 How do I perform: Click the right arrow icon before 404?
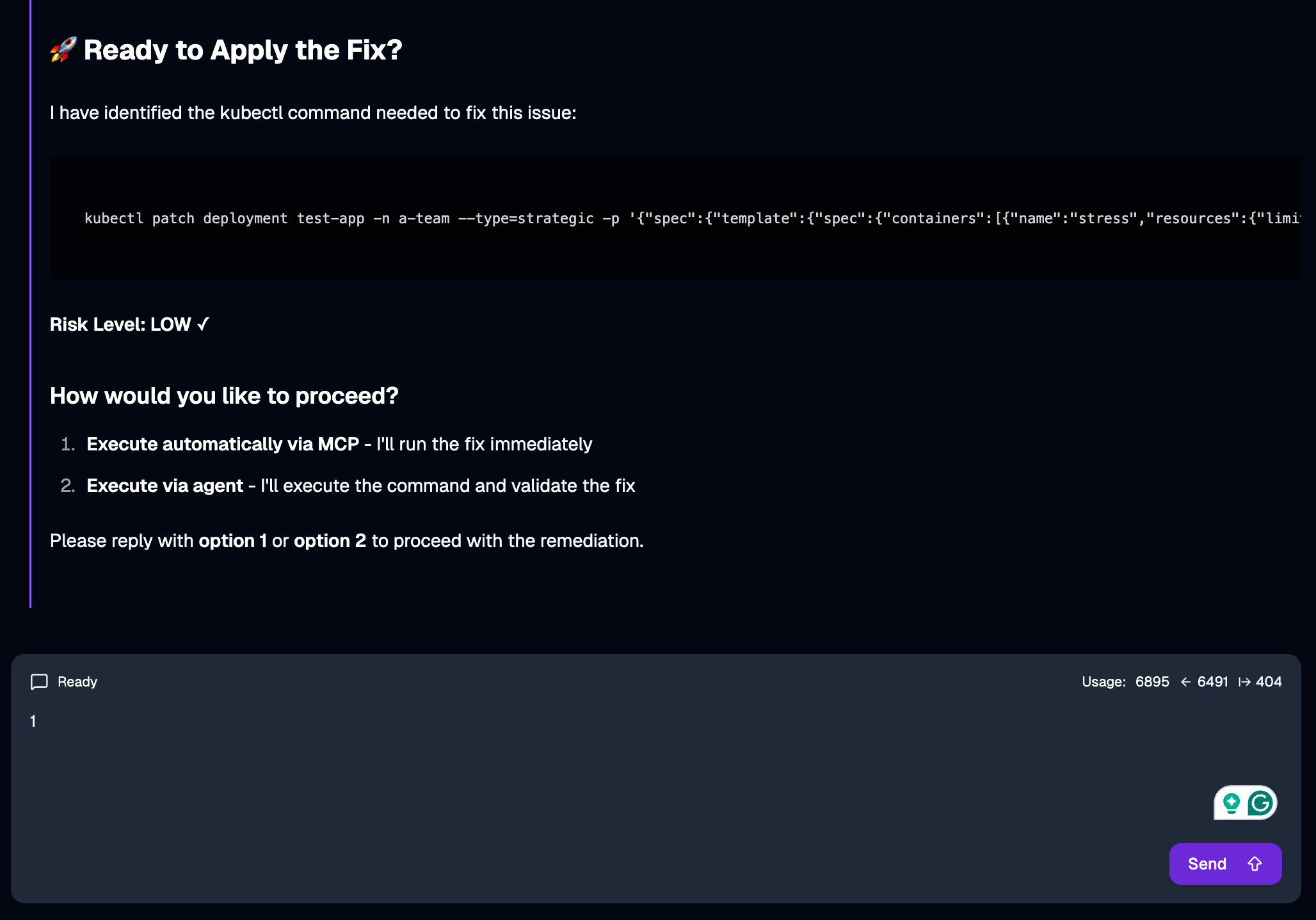pos(1244,682)
